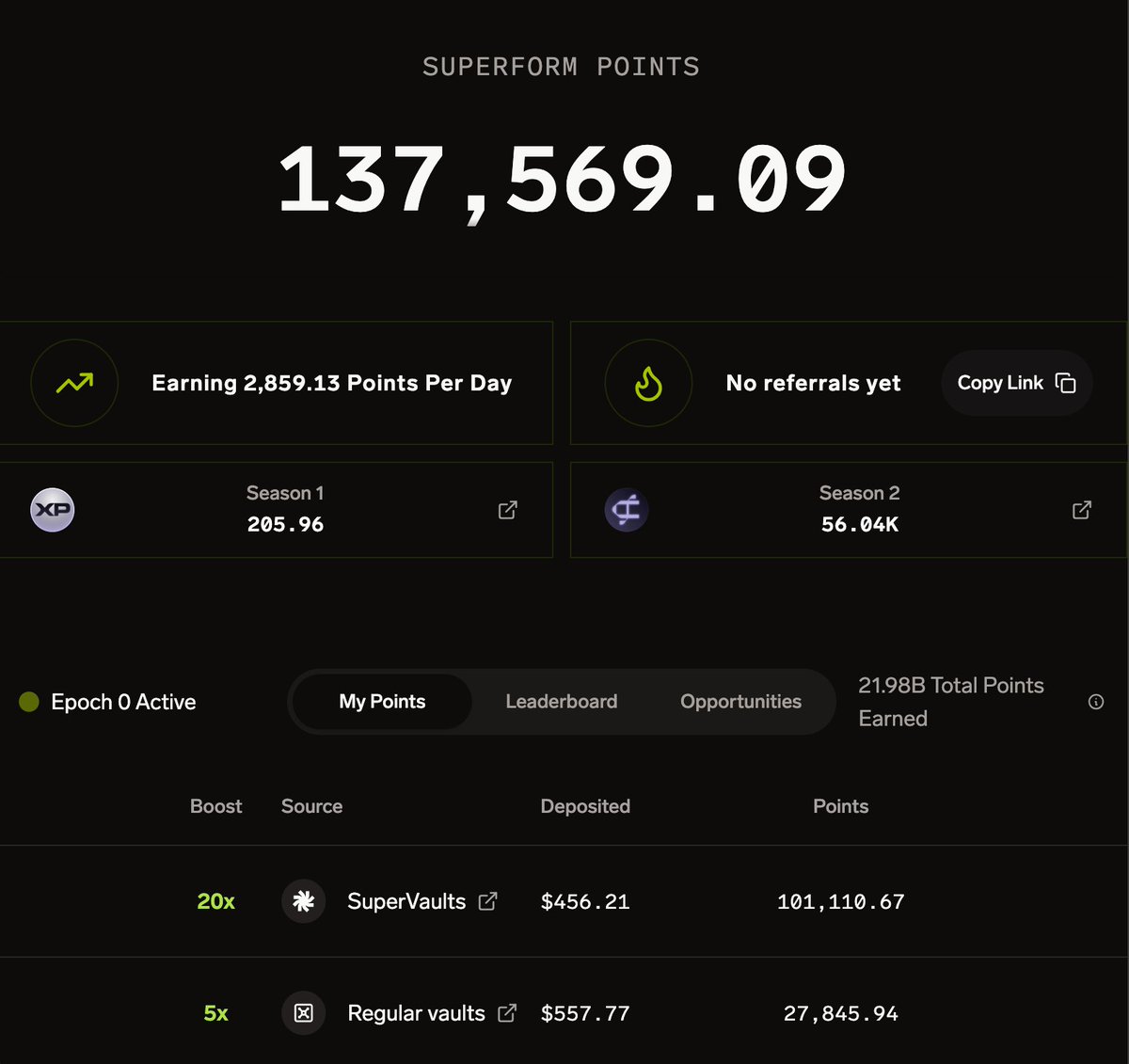Open the Opportunities tab
This screenshot has width=1129, height=1064.
[x=741, y=702]
